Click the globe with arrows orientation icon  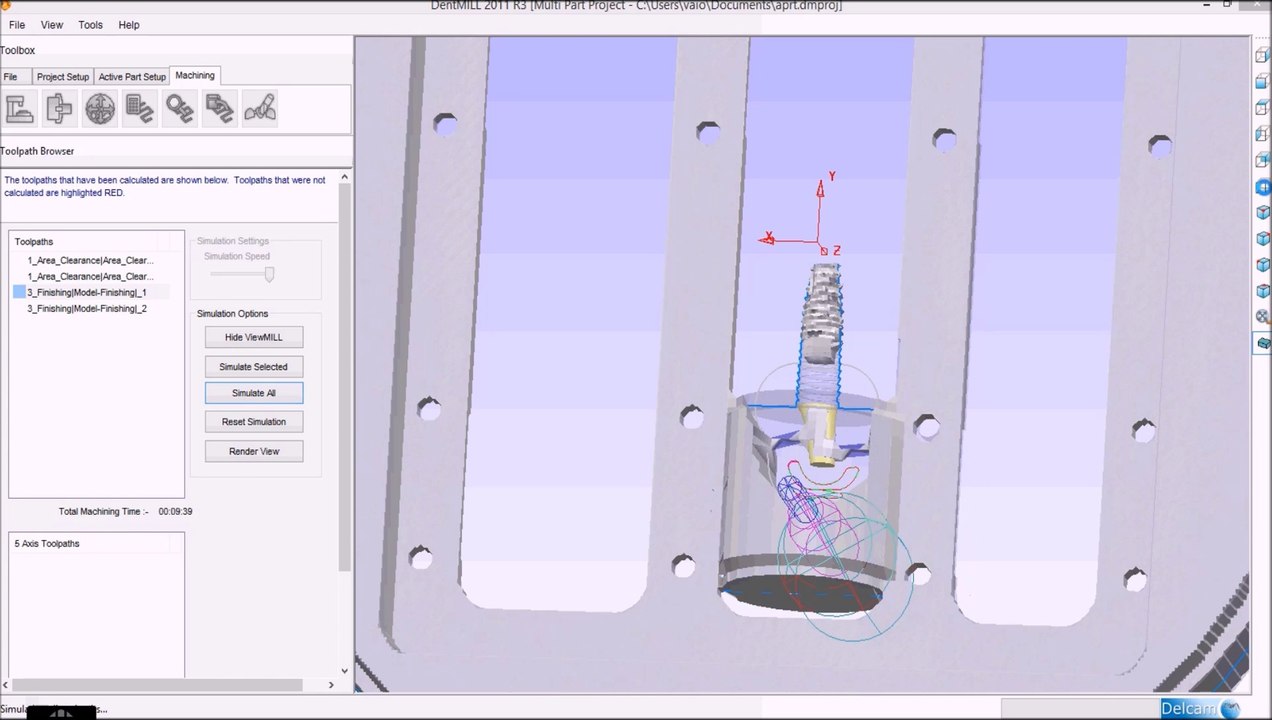coord(100,108)
